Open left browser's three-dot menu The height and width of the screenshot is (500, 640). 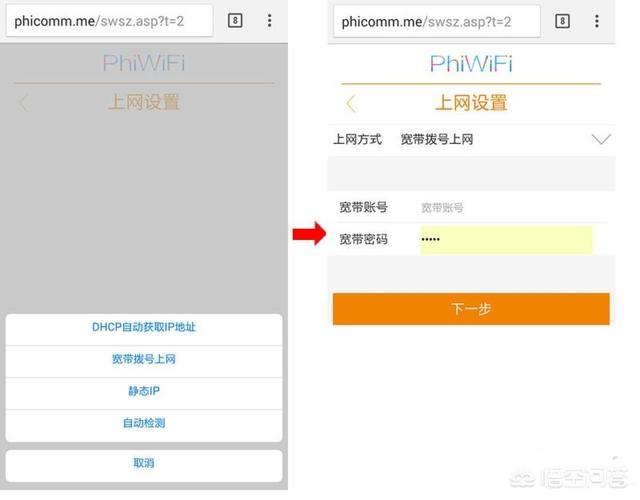(269, 20)
